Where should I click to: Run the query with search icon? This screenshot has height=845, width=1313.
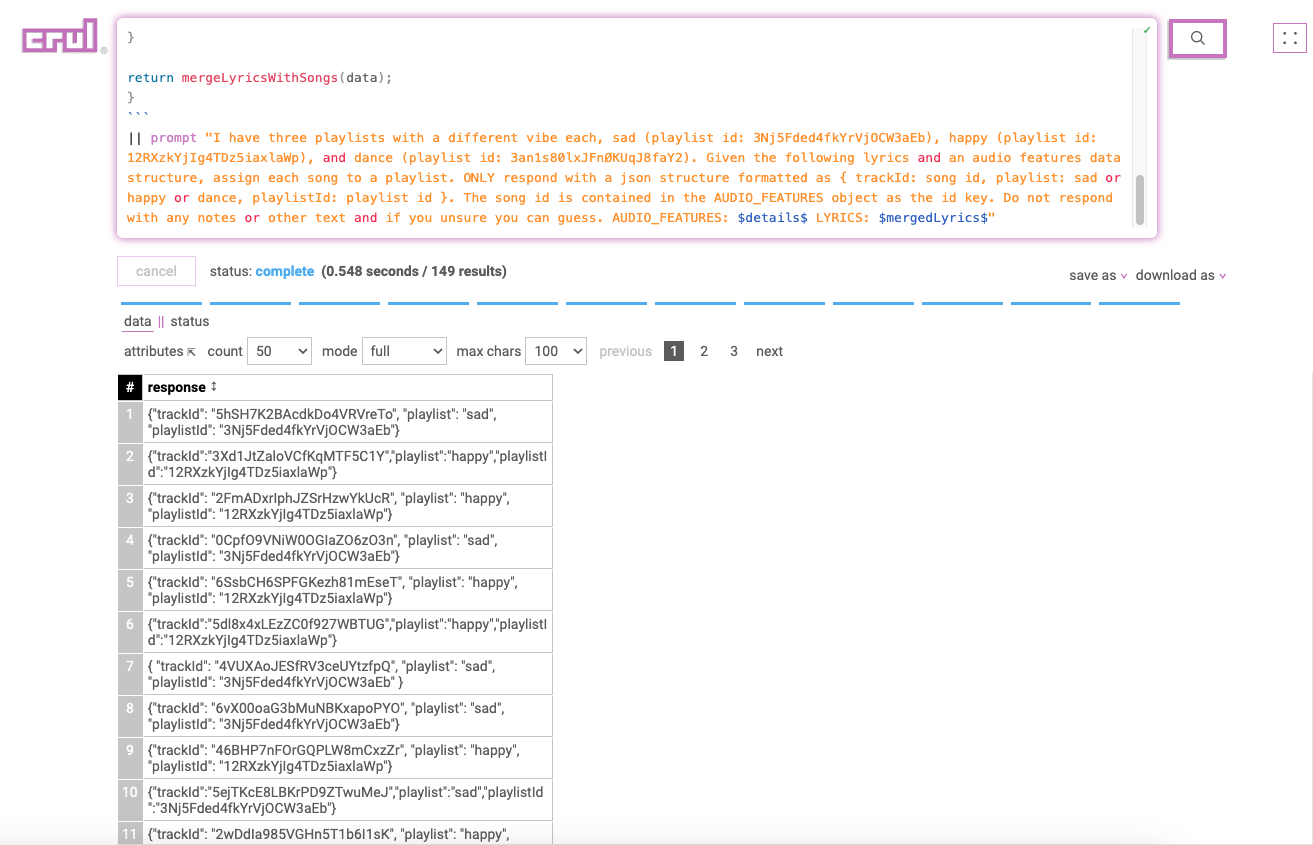(1197, 39)
